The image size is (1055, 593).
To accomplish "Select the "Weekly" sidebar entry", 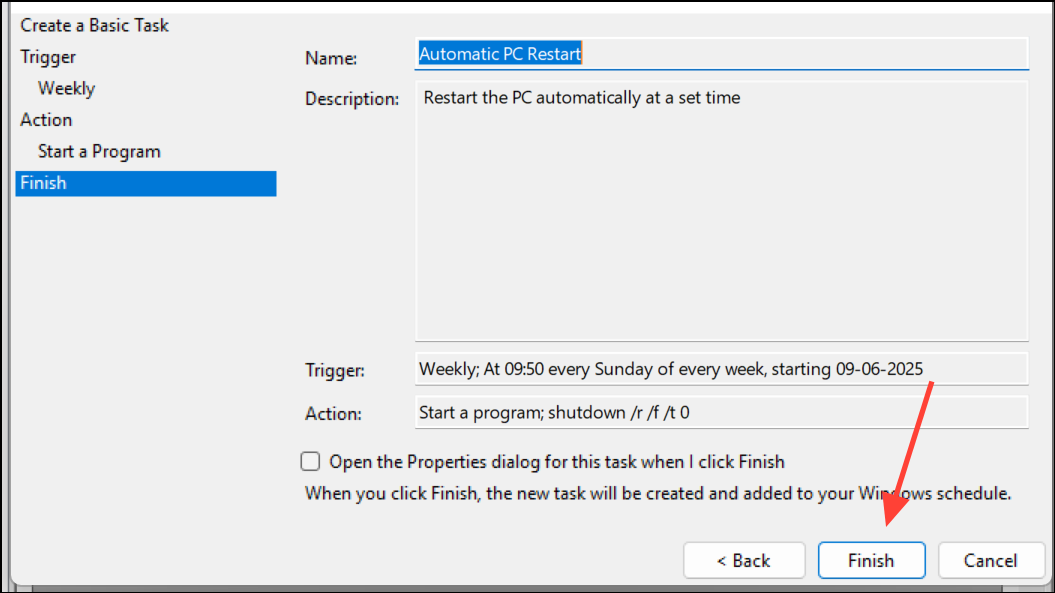I will [x=66, y=88].
